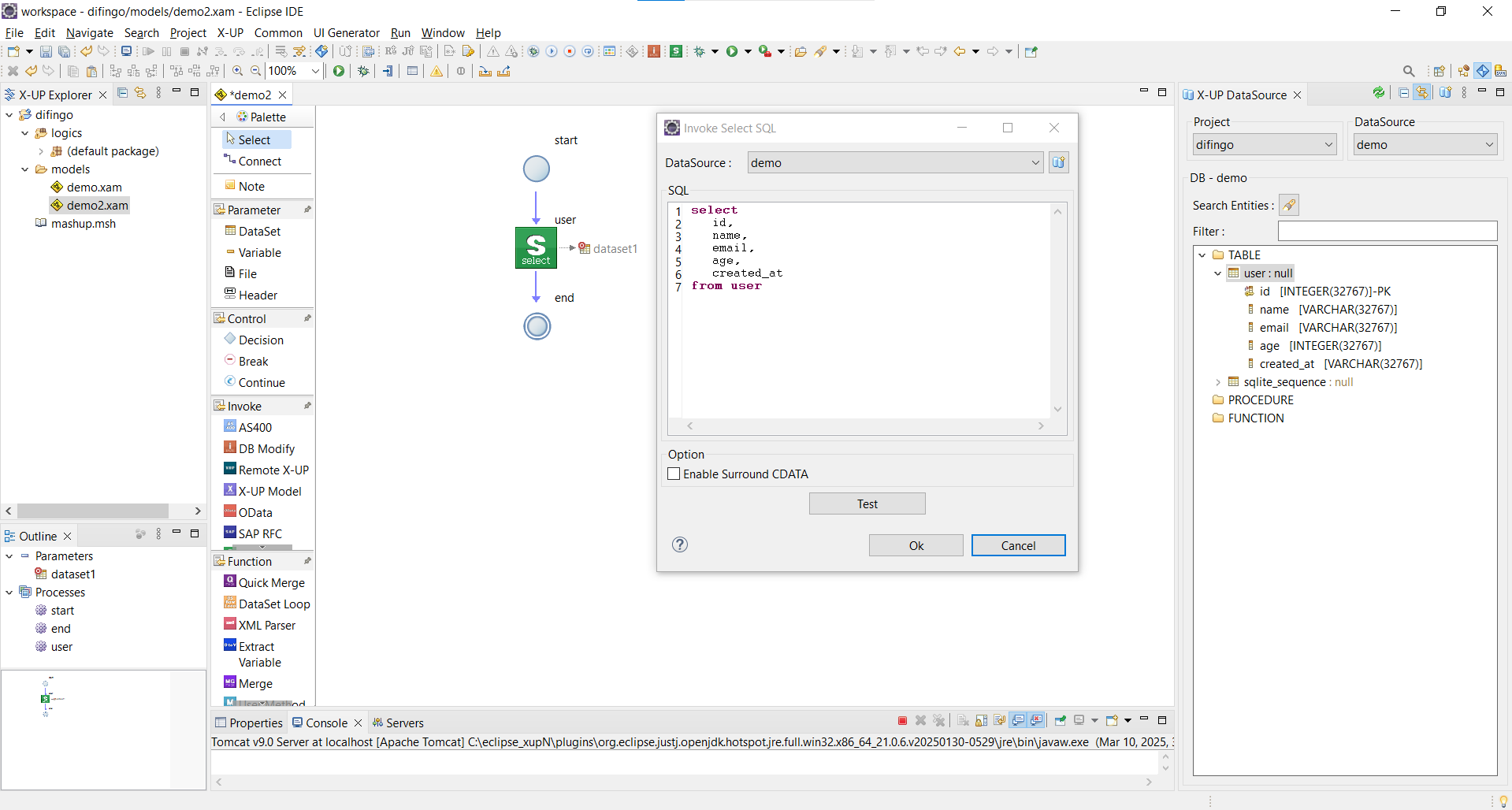
Task: Pick the Decision control from palette
Action: pos(261,340)
